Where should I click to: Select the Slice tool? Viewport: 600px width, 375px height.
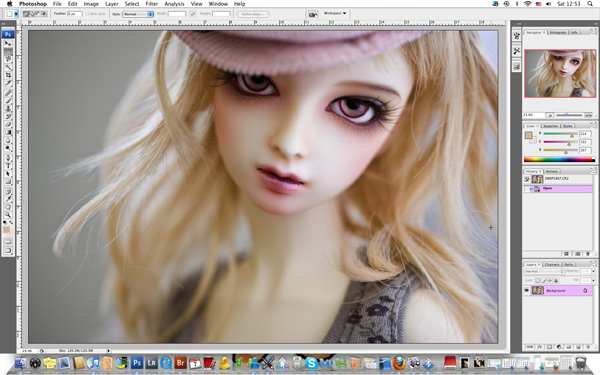point(8,83)
